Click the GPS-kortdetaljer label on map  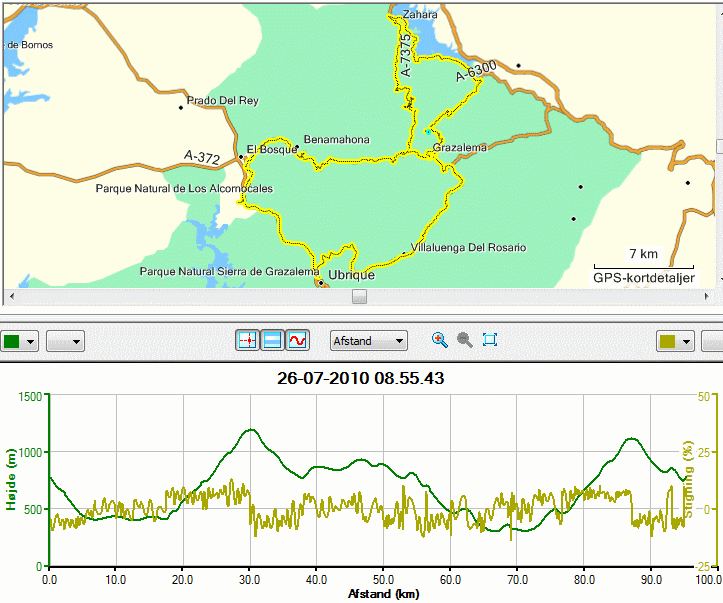point(644,278)
